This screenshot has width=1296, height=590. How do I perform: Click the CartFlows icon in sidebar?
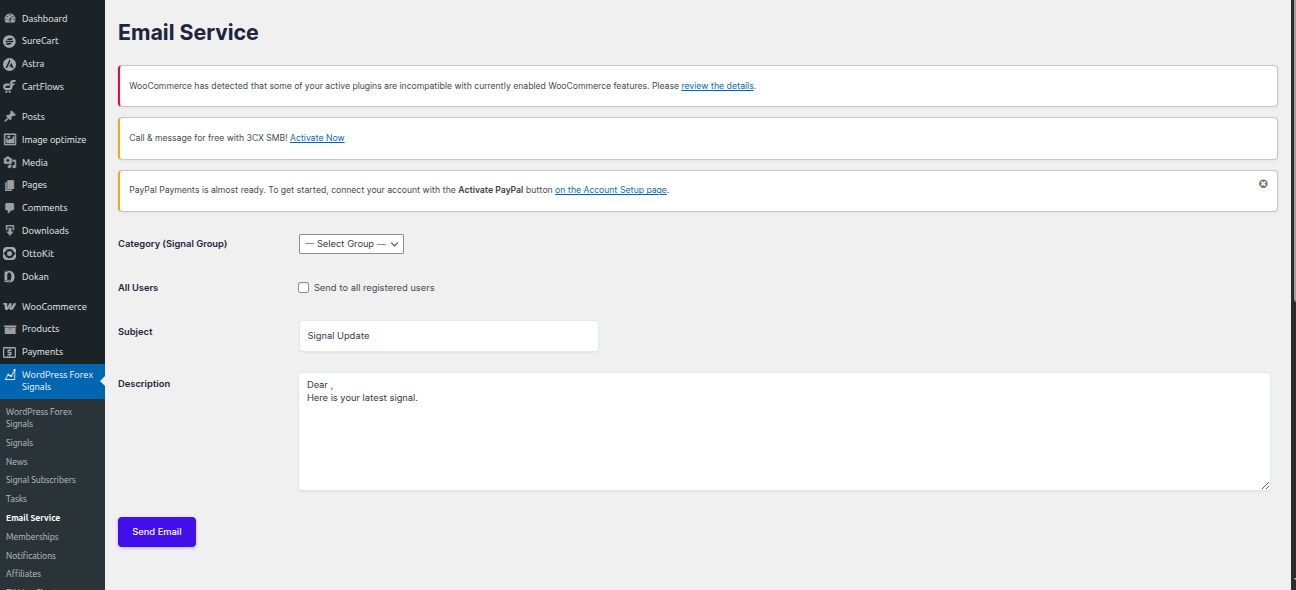[x=10, y=87]
